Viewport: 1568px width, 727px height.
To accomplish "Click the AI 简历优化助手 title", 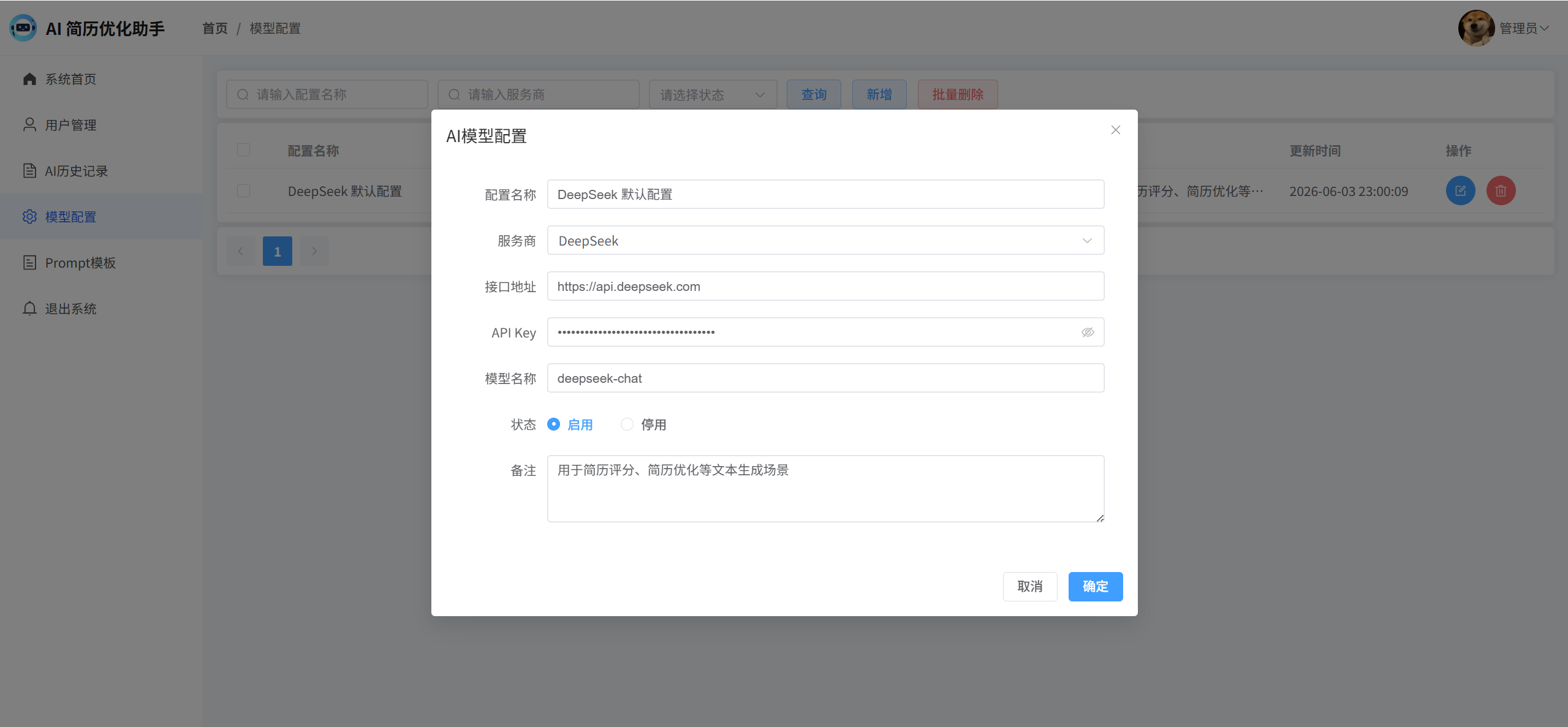I will [105, 29].
